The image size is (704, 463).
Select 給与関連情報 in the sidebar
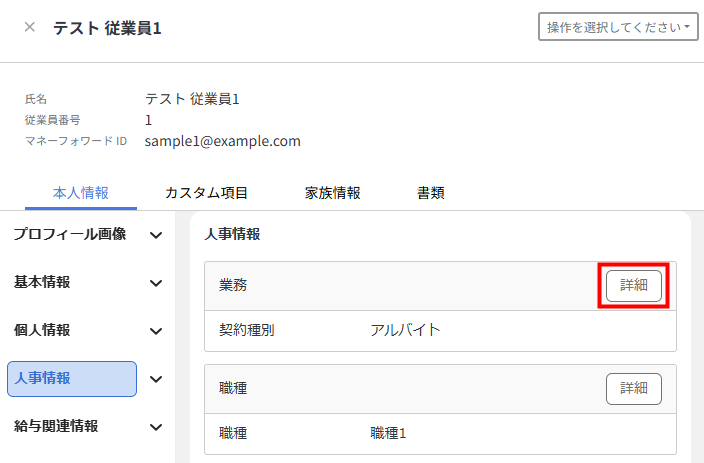(x=56, y=426)
